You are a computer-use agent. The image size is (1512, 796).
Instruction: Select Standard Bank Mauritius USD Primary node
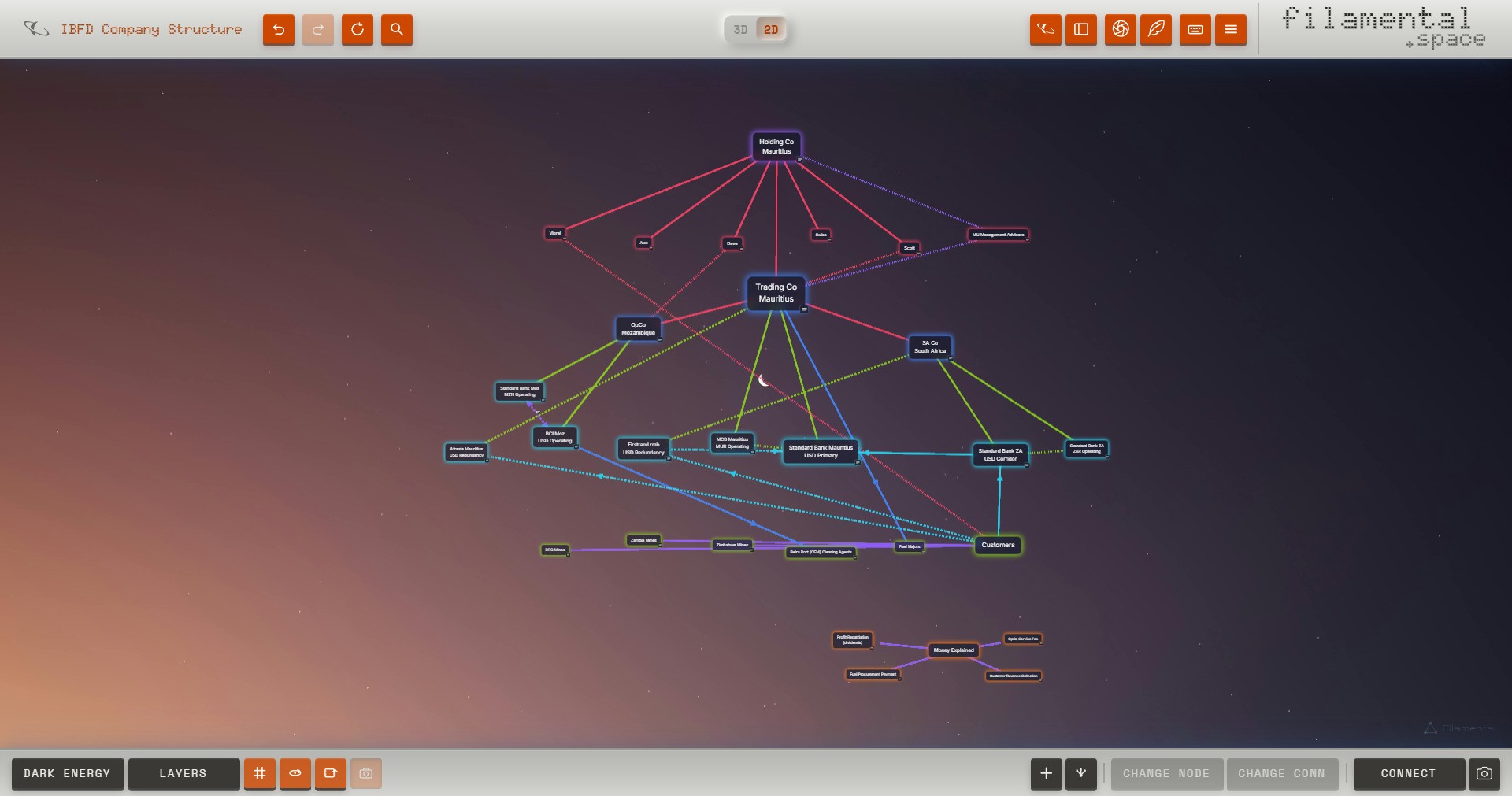(821, 451)
